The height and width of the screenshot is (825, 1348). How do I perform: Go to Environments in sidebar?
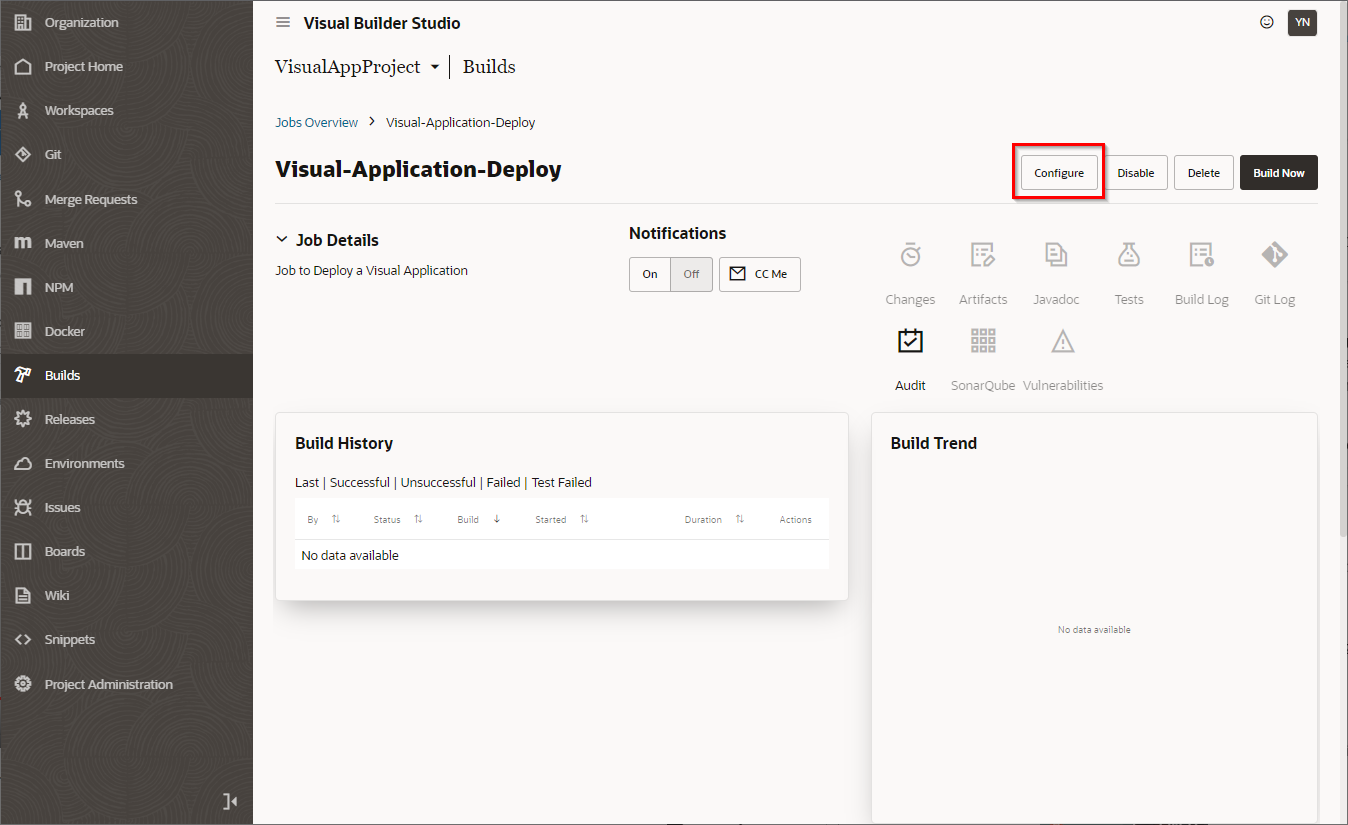point(84,463)
